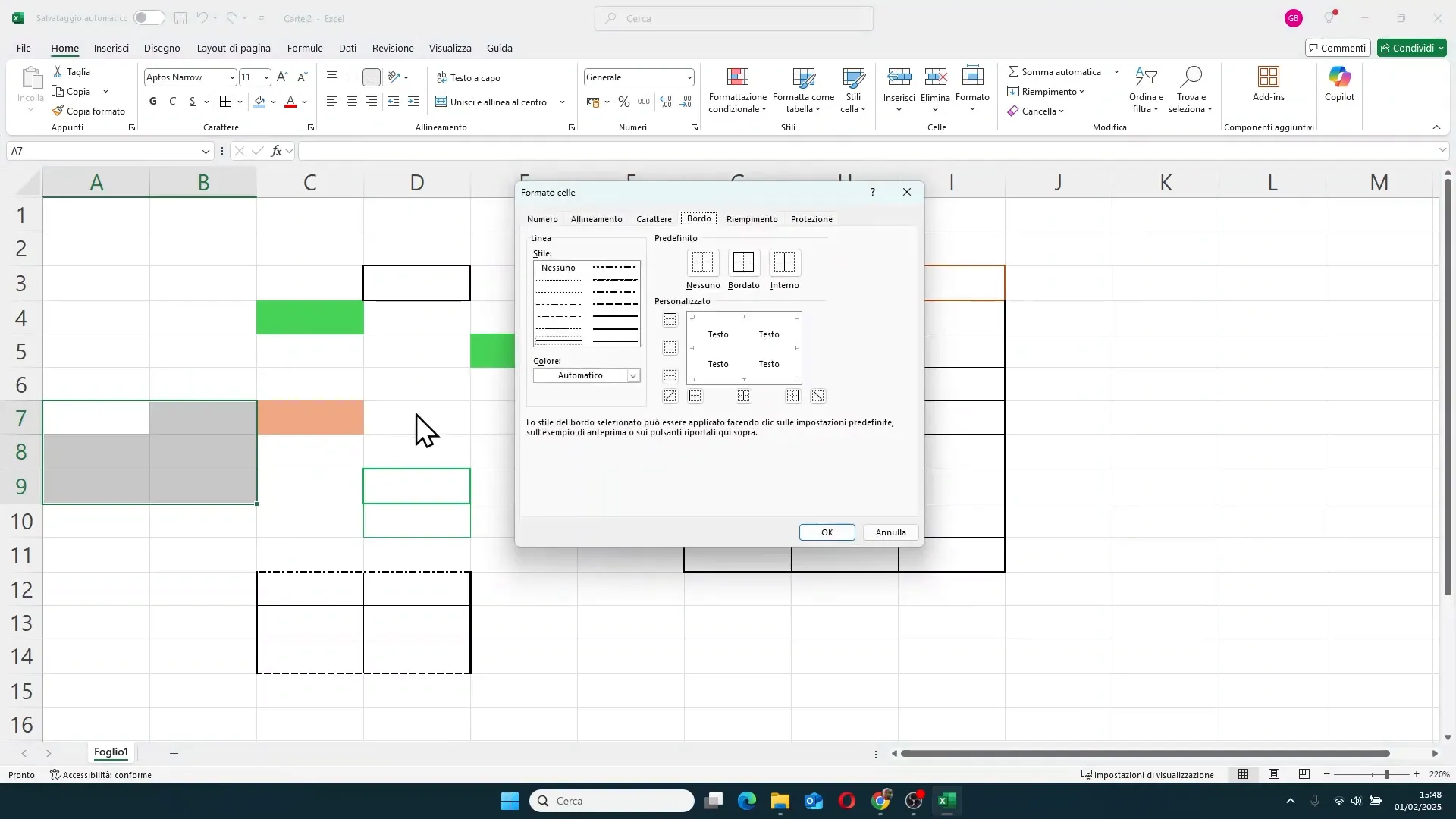The width and height of the screenshot is (1456, 819).
Task: Confirm the dialog with OK
Action: [827, 532]
